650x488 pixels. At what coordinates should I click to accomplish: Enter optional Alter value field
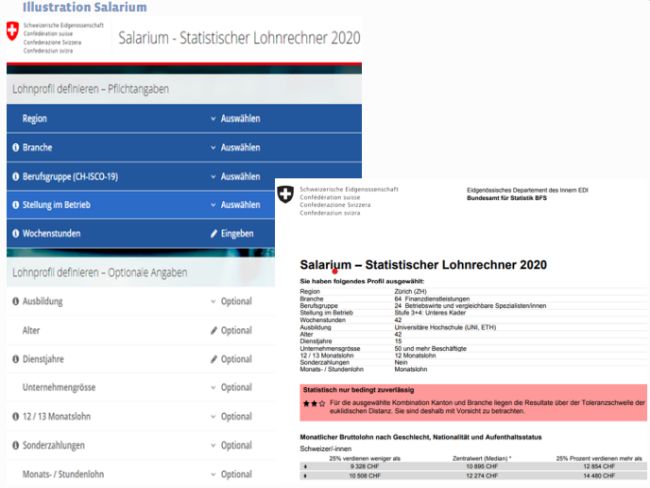(x=231, y=330)
